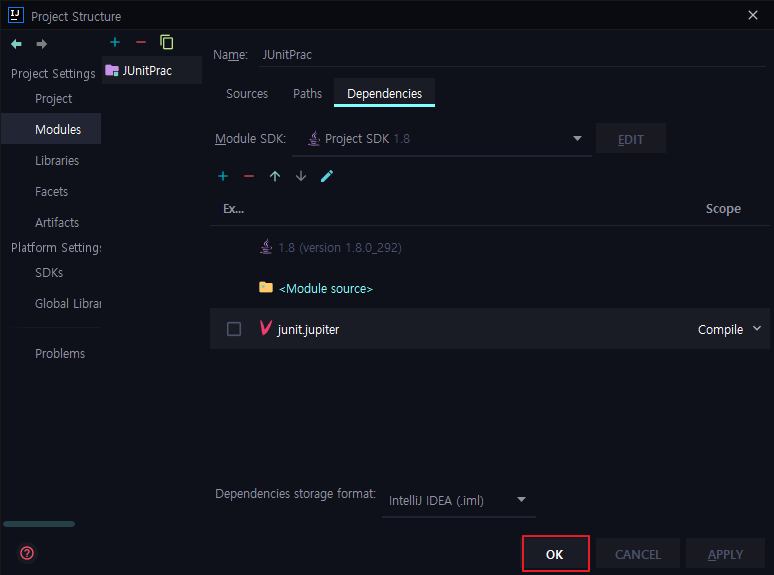774x575 pixels.
Task: Click the Java SDK icon in the 1.8 row
Action: pos(266,246)
